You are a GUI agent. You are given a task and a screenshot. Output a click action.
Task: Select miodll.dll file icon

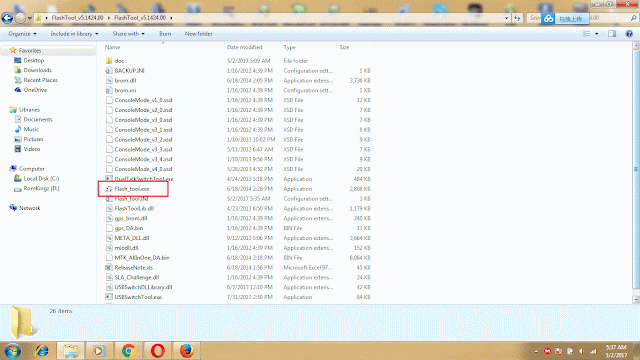point(109,248)
